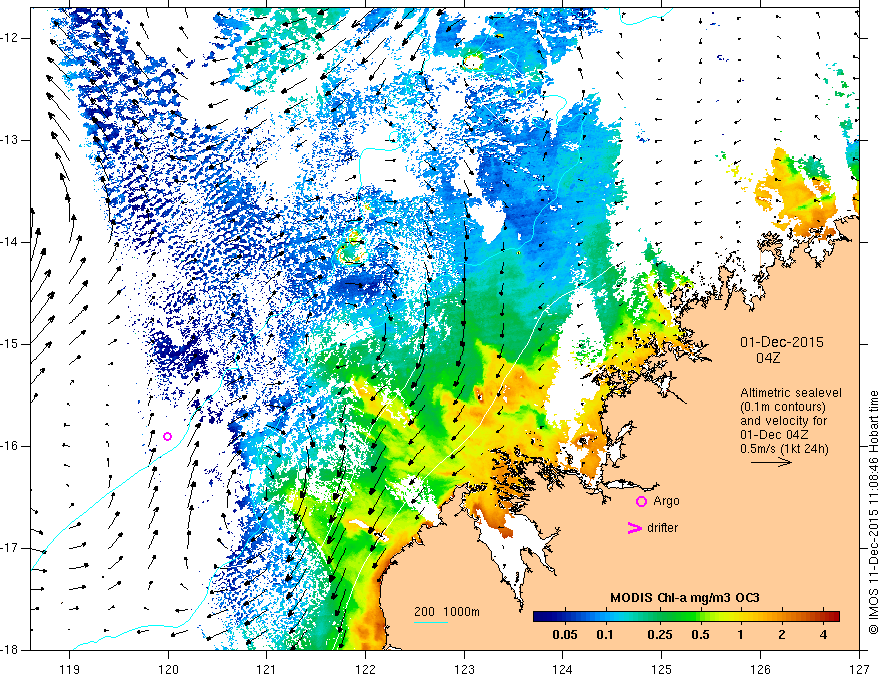Click longitude axis label 123
Screen dimensions: 880x680
point(464,669)
